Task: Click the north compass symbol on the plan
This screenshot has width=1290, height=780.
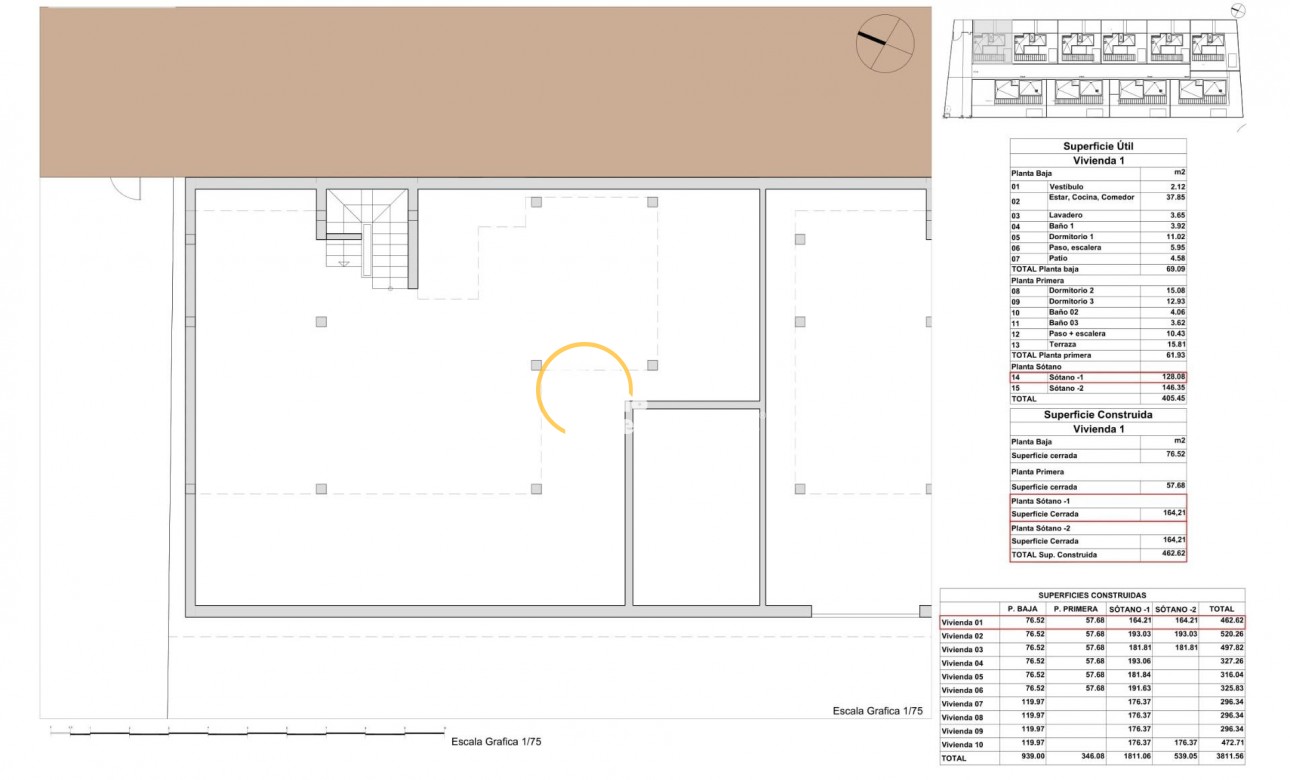Action: click(885, 44)
